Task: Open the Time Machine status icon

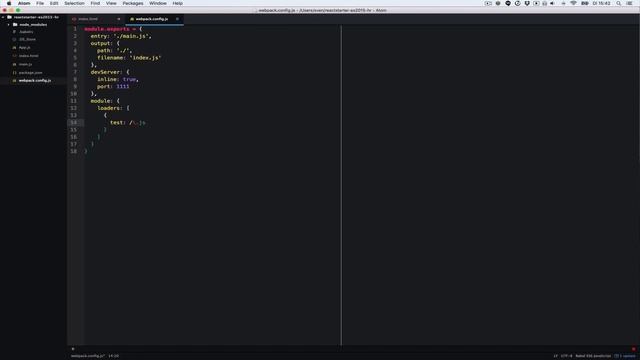Action: click(x=518, y=3)
